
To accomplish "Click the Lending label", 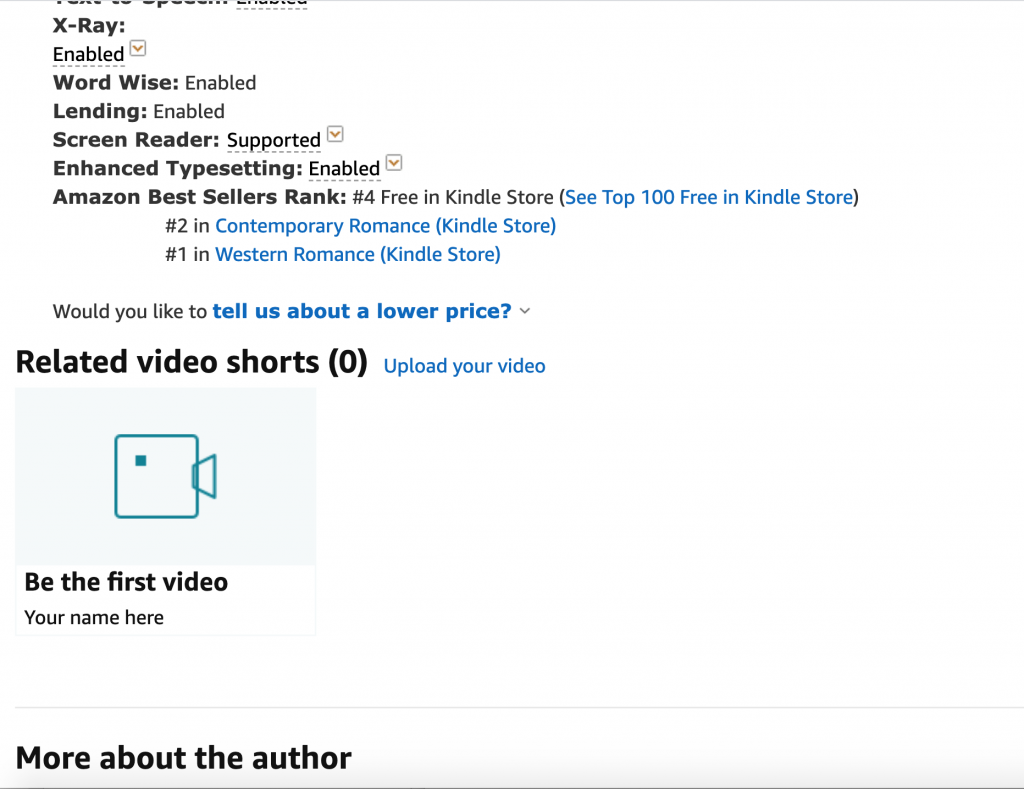I will pyautogui.click(x=100, y=111).
